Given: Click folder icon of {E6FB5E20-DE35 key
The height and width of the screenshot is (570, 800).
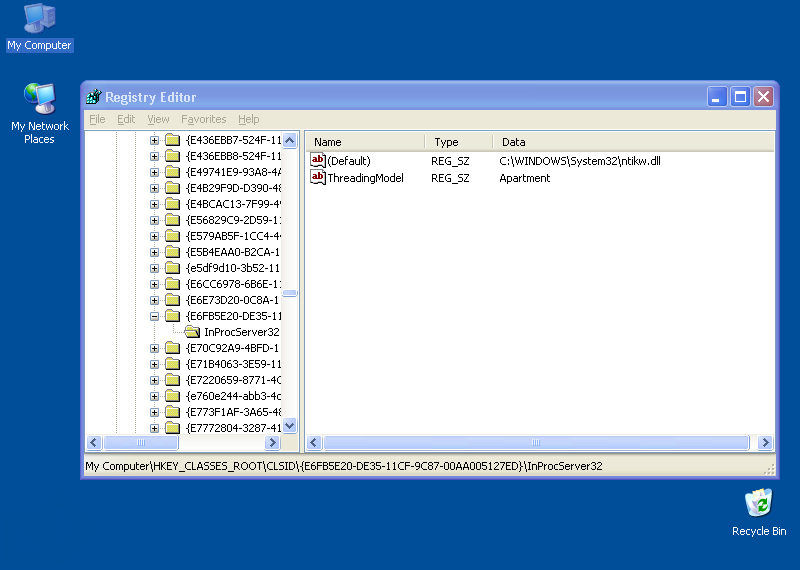Looking at the screenshot, I should click(172, 316).
